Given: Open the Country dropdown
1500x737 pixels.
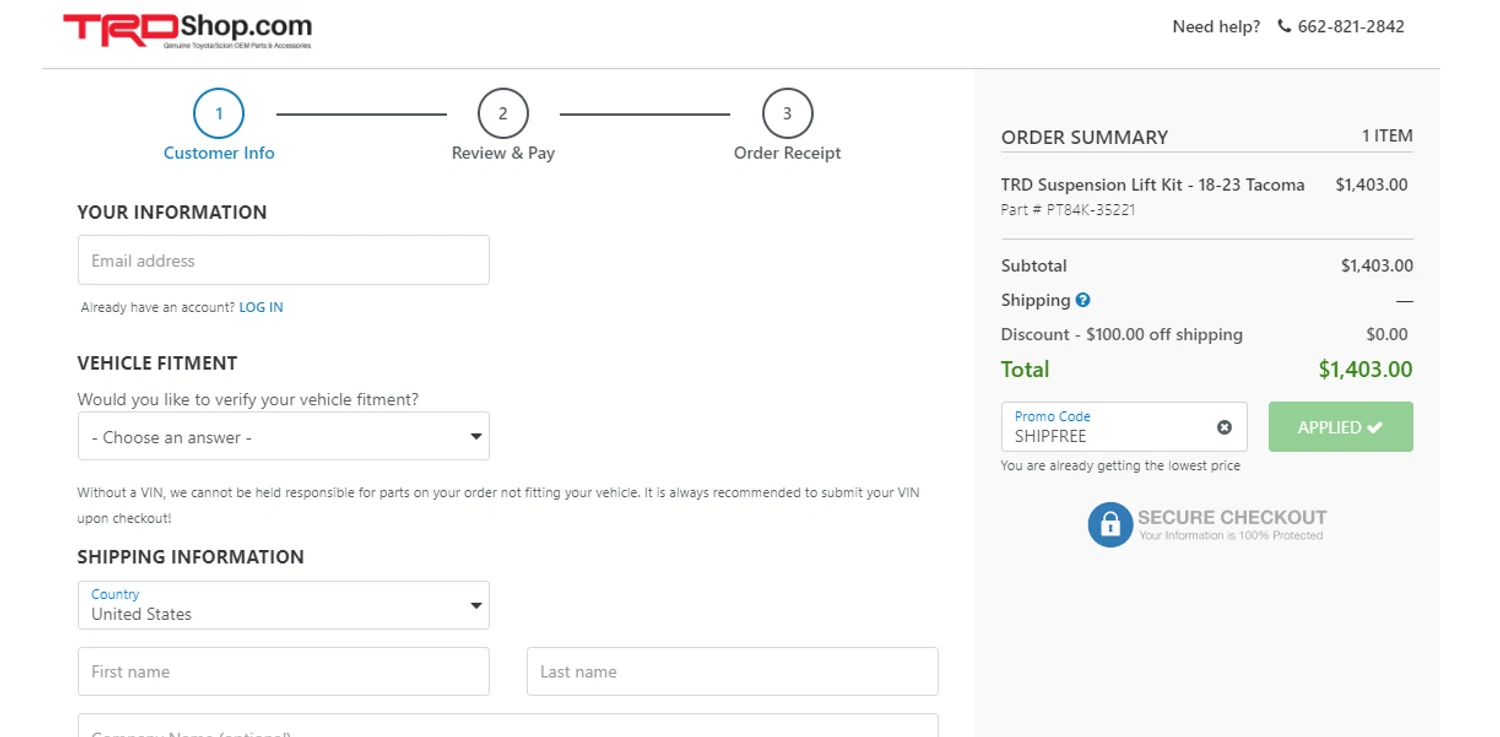Looking at the screenshot, I should pyautogui.click(x=283, y=605).
